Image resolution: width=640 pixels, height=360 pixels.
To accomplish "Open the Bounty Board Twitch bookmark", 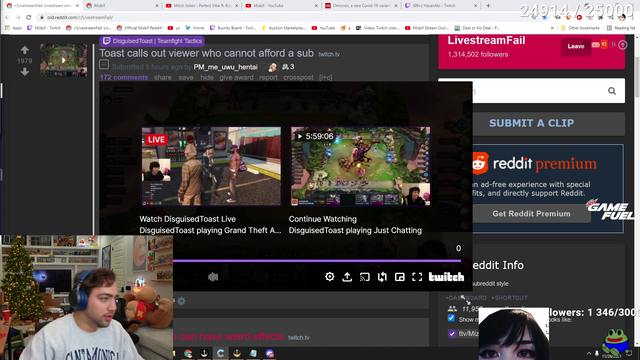I will (x=232, y=28).
